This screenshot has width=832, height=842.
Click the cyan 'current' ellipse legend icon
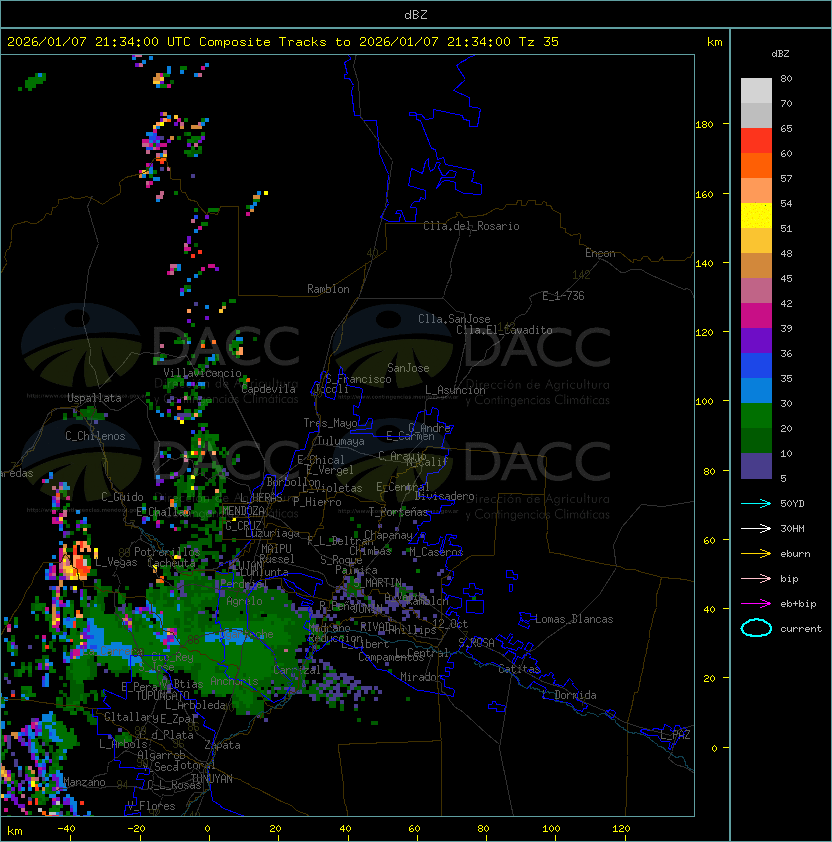pos(756,628)
